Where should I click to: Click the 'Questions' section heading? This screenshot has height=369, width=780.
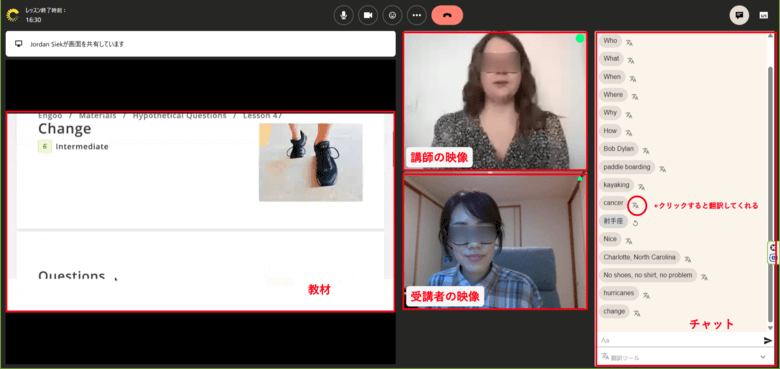coord(72,276)
